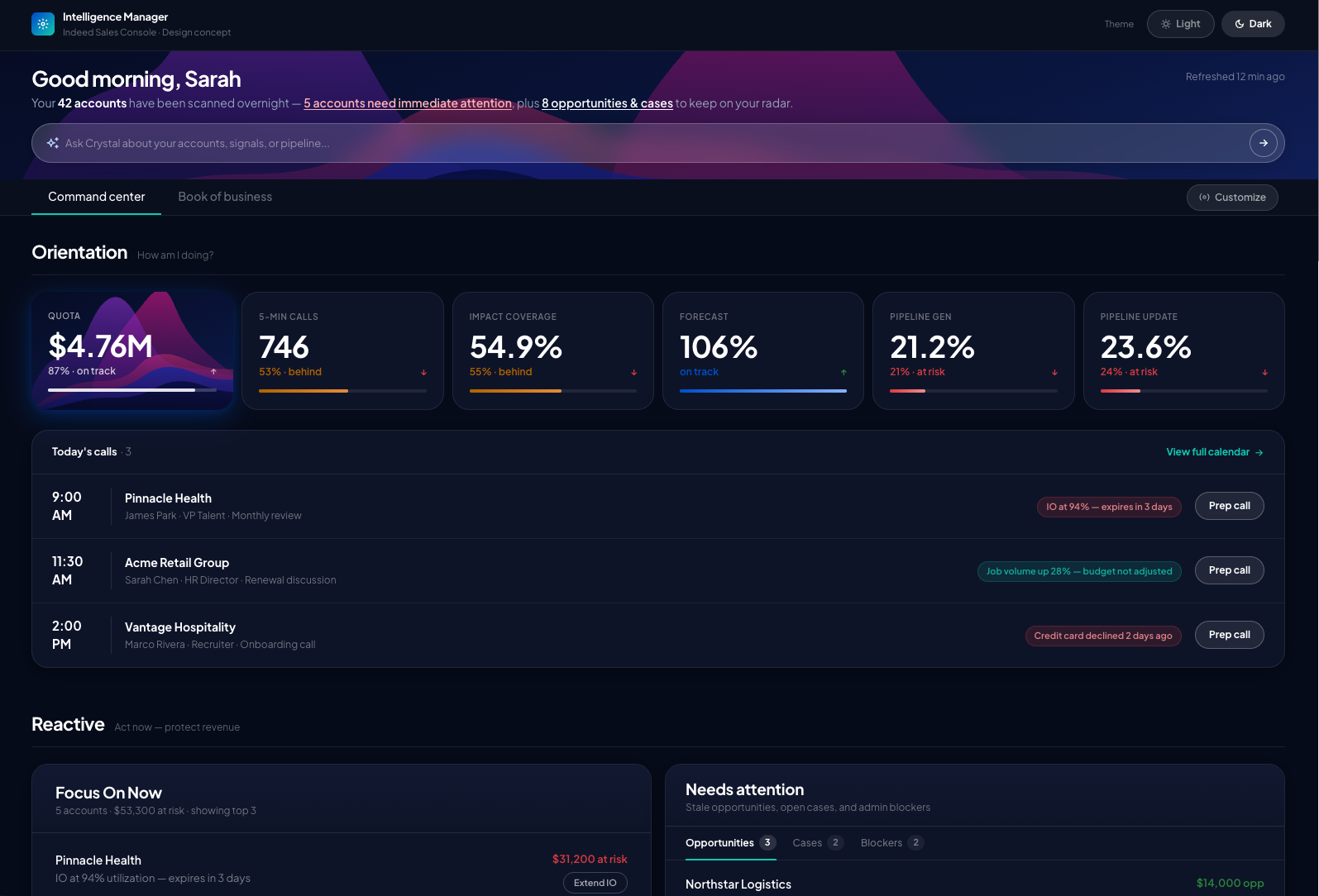
Task: Click the Pipeline Gen down-arrow indicator
Action: 1054,373
